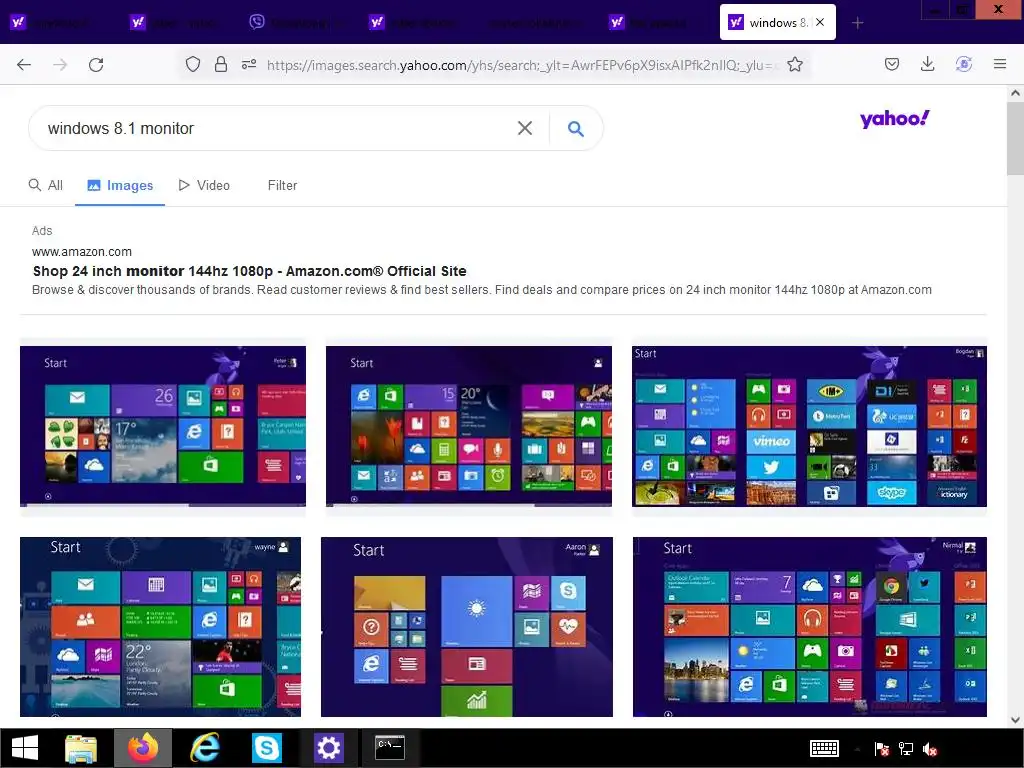Click scrollbar up arrow
1024x768 pixels.
pyautogui.click(x=1015, y=93)
